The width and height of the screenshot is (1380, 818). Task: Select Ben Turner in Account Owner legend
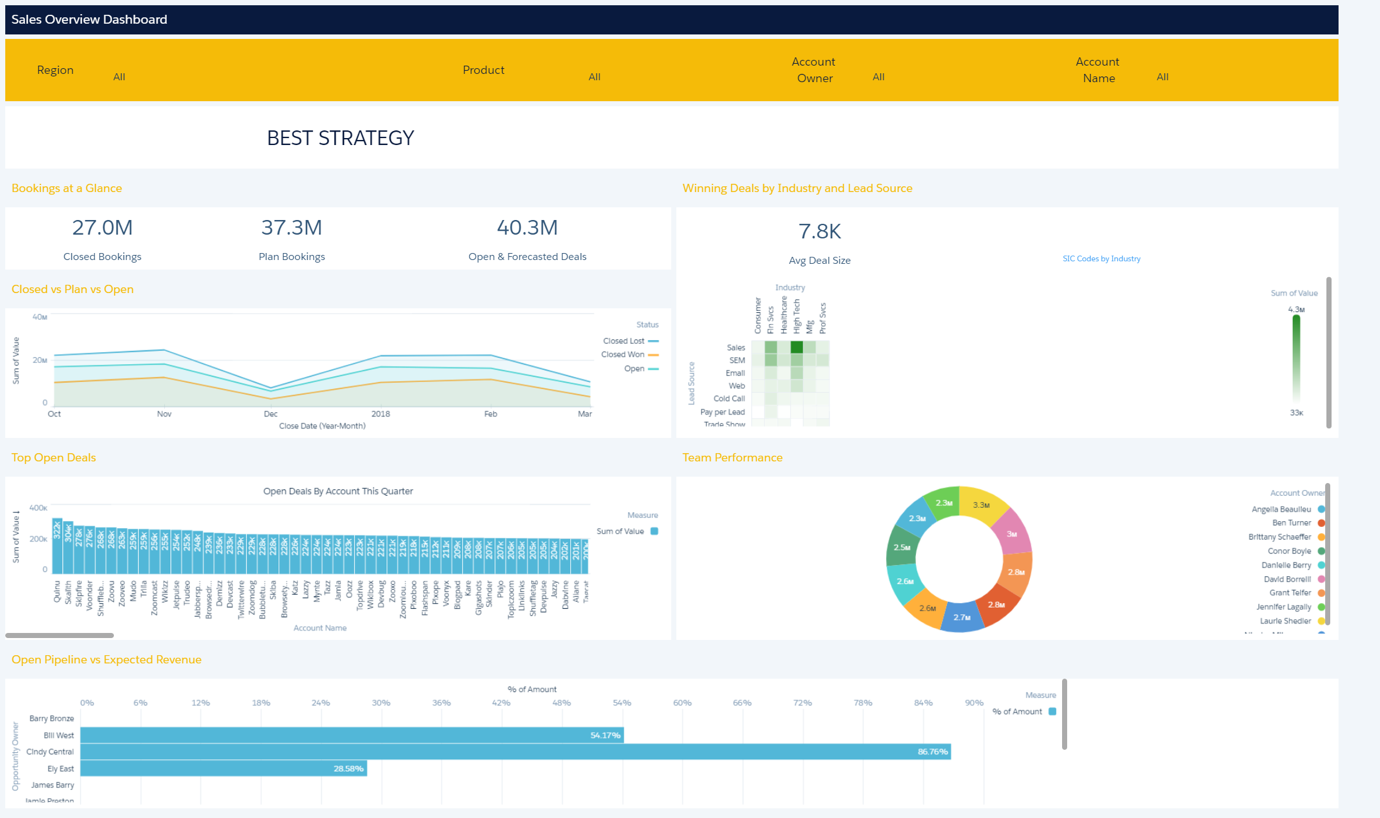1298,523
